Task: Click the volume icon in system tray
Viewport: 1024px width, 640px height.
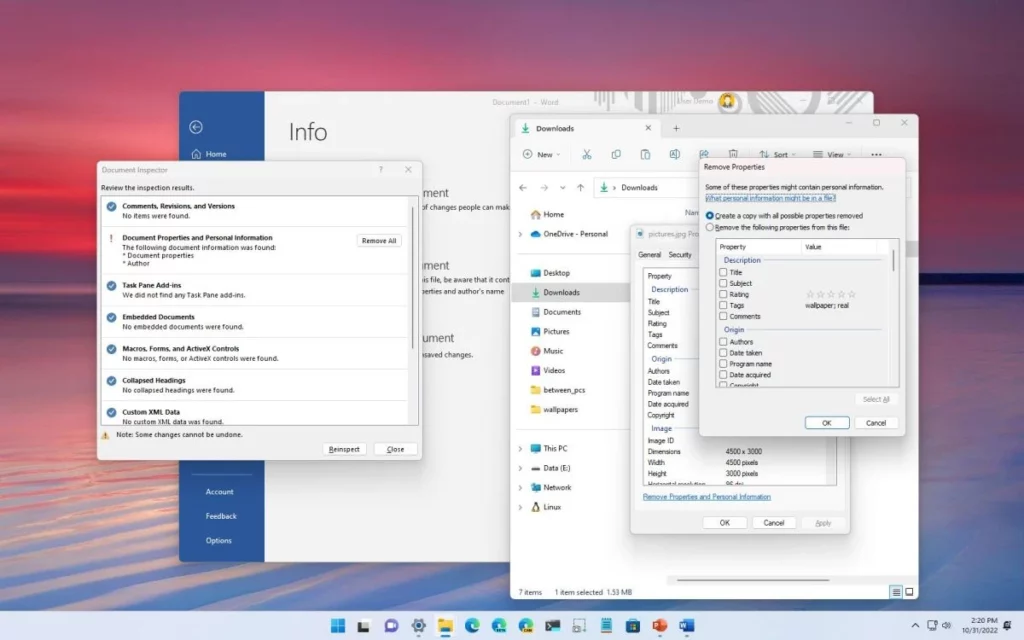Action: pyautogui.click(x=946, y=626)
